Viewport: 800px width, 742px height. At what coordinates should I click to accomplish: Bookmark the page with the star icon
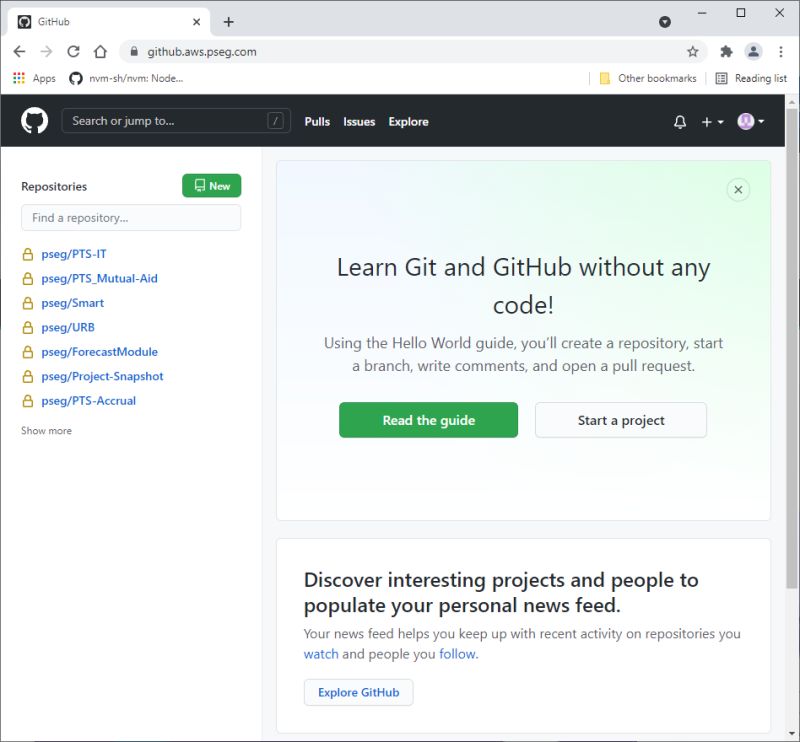692,51
